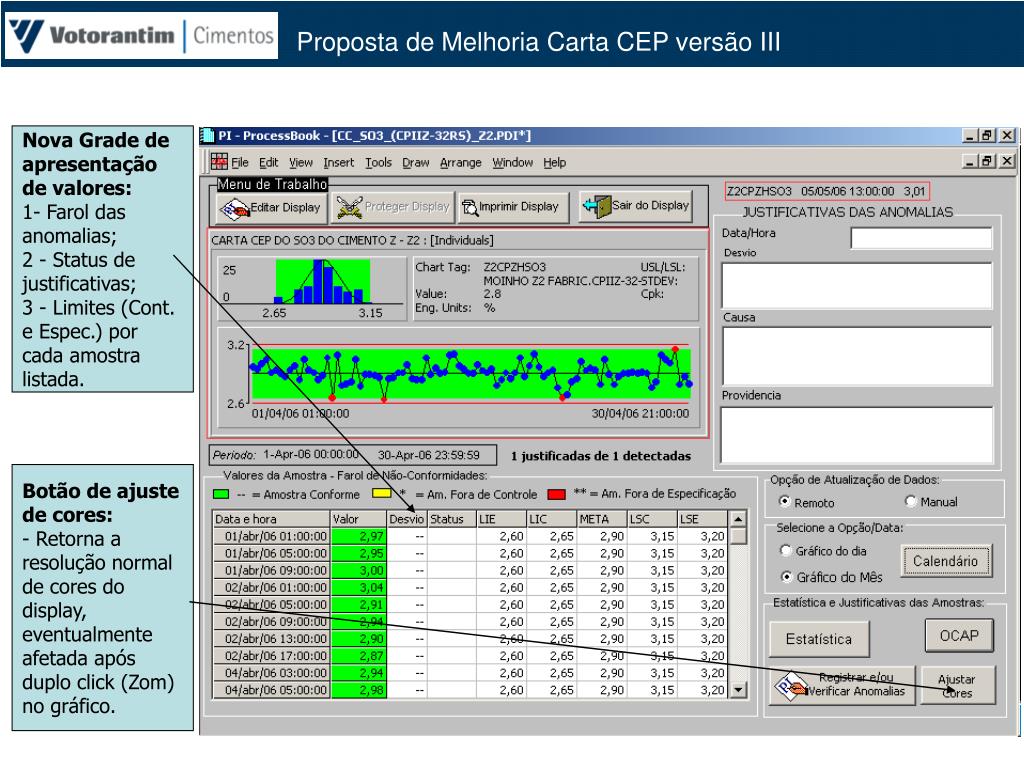Screen dimensions: 1024x768
Task: Click the Desvio text area
Action: (856, 285)
